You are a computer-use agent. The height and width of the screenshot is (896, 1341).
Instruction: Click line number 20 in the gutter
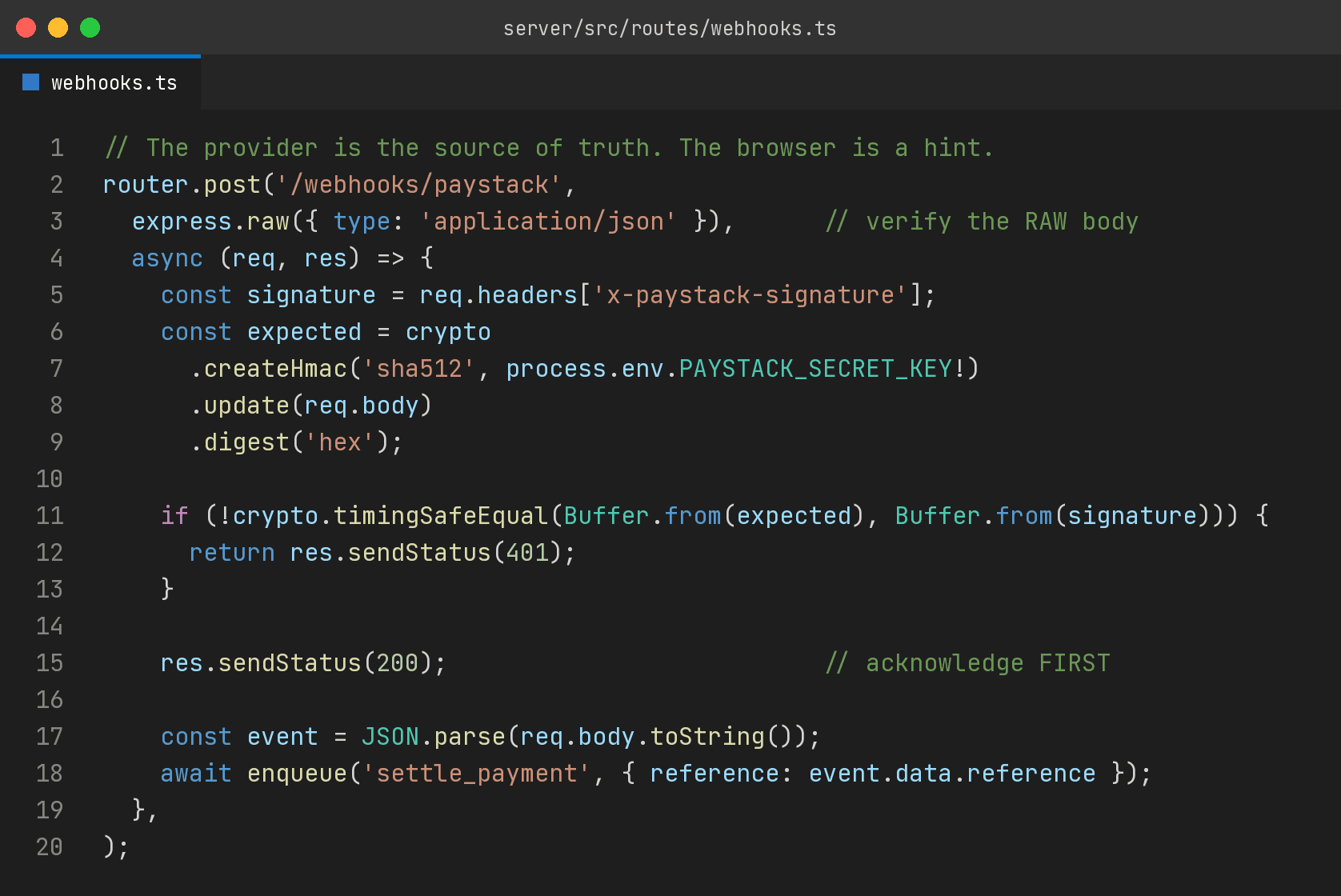pyautogui.click(x=50, y=847)
